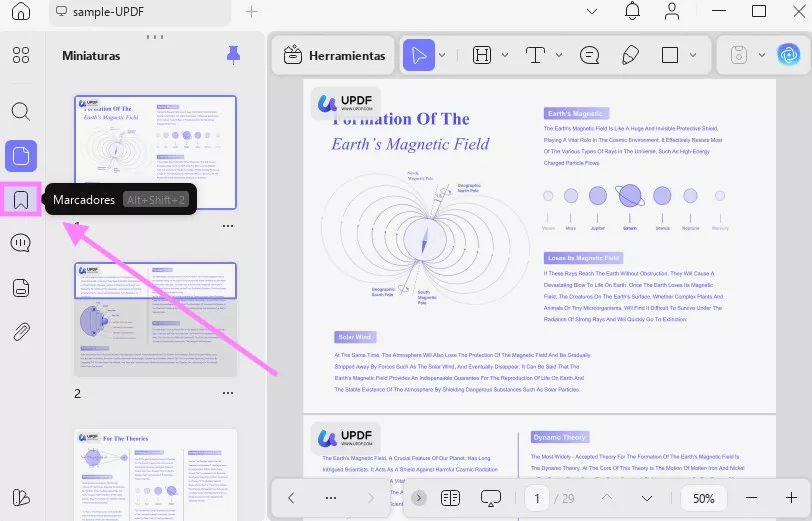Viewport: 812px width, 521px height.
Task: Click the page number field showing 1
Action: (537, 498)
